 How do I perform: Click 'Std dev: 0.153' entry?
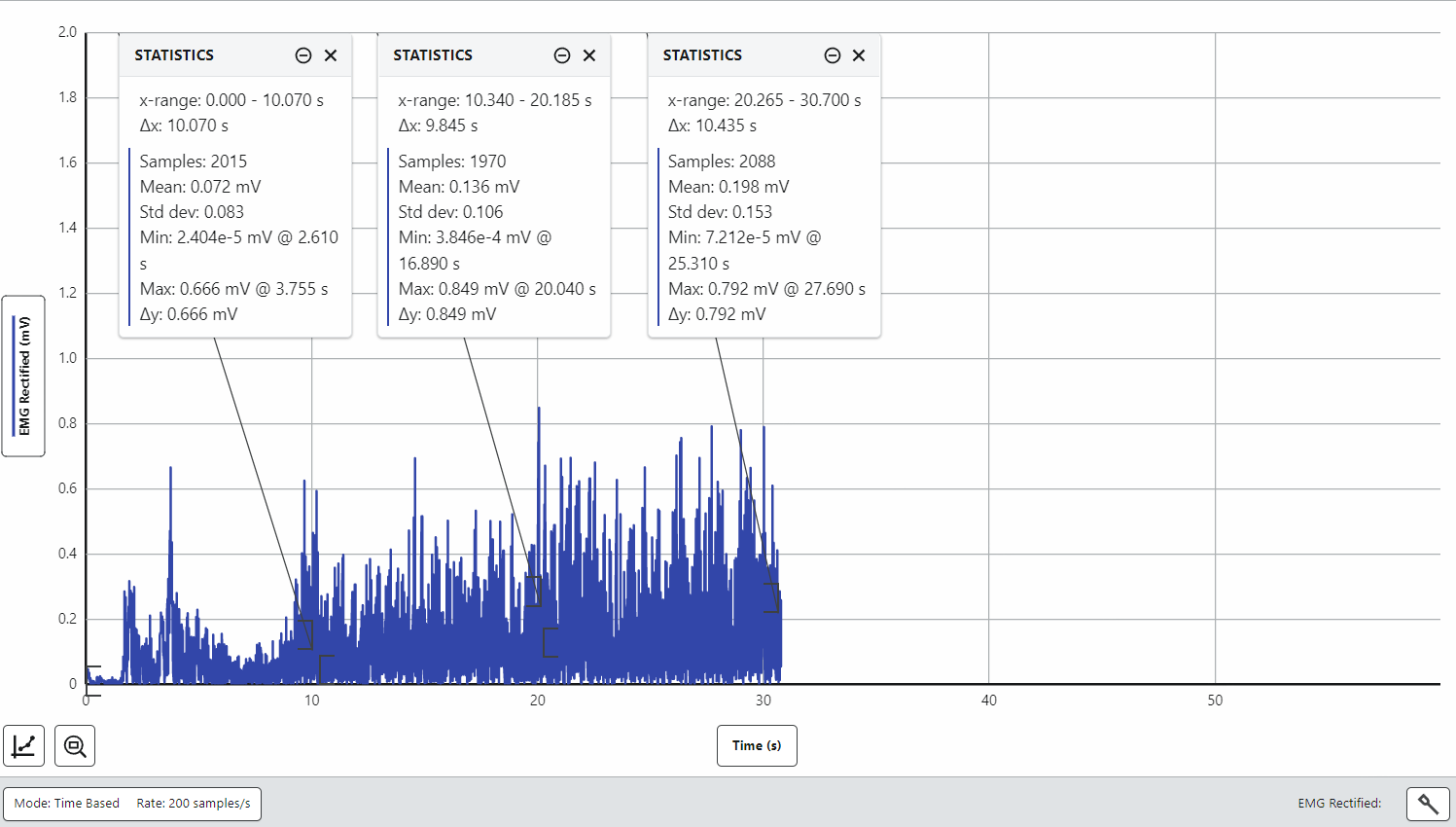(x=720, y=212)
